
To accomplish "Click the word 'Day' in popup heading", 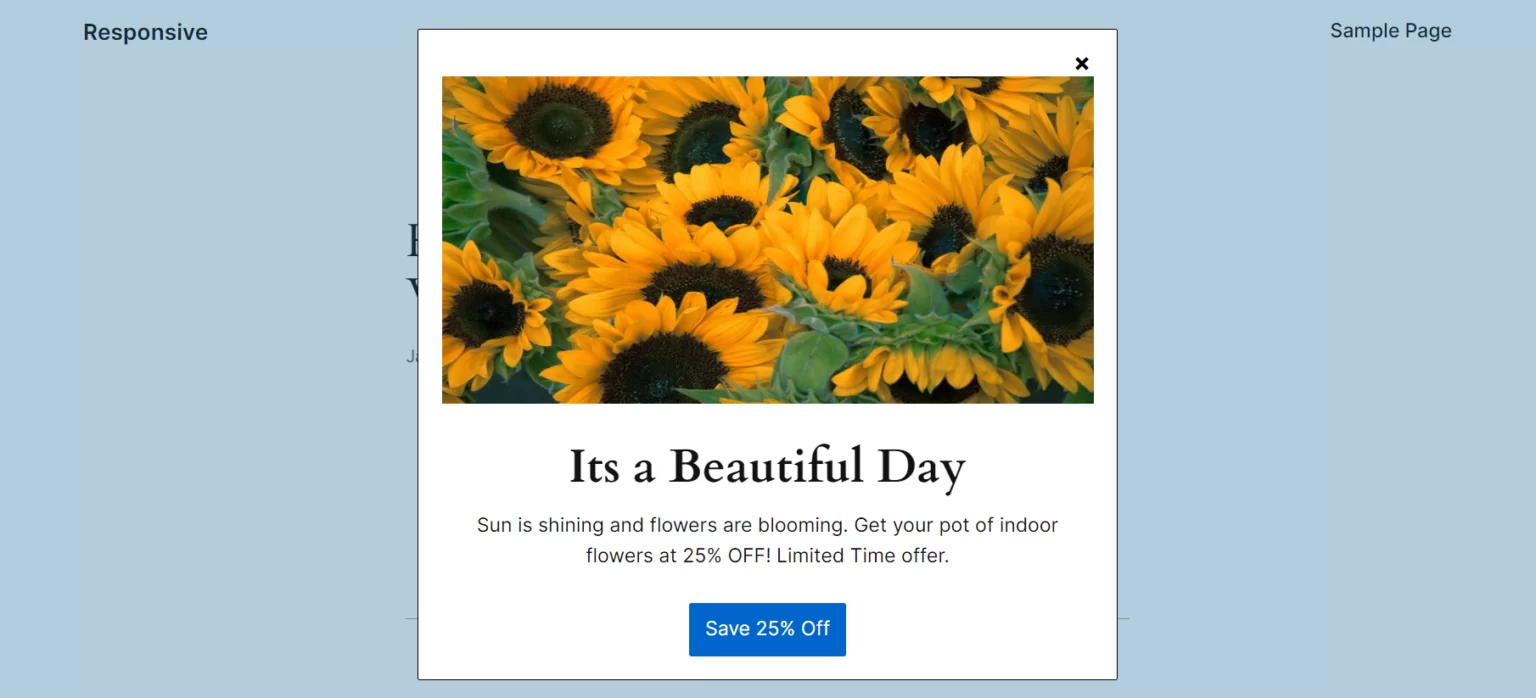I will pos(922,468).
